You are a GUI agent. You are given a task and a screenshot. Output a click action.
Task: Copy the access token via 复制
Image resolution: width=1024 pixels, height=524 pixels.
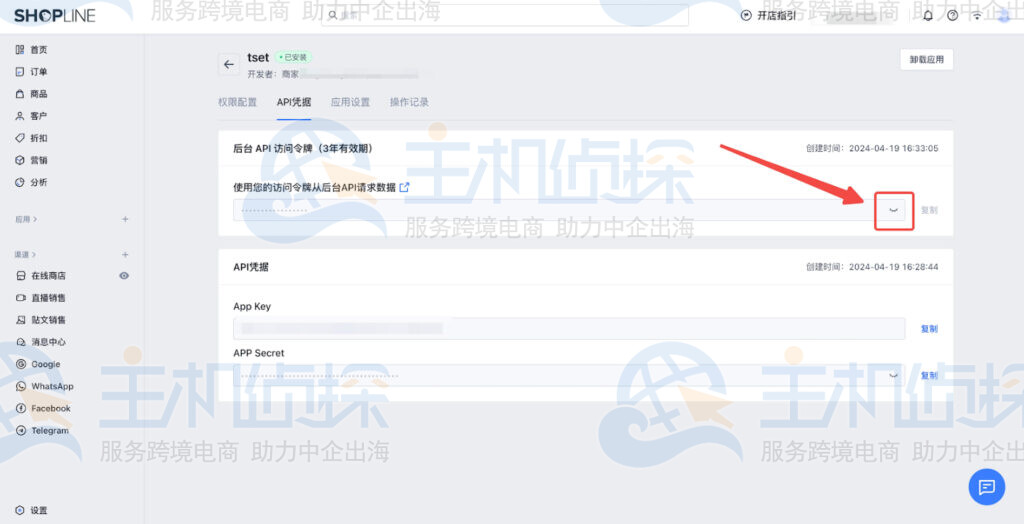929,210
